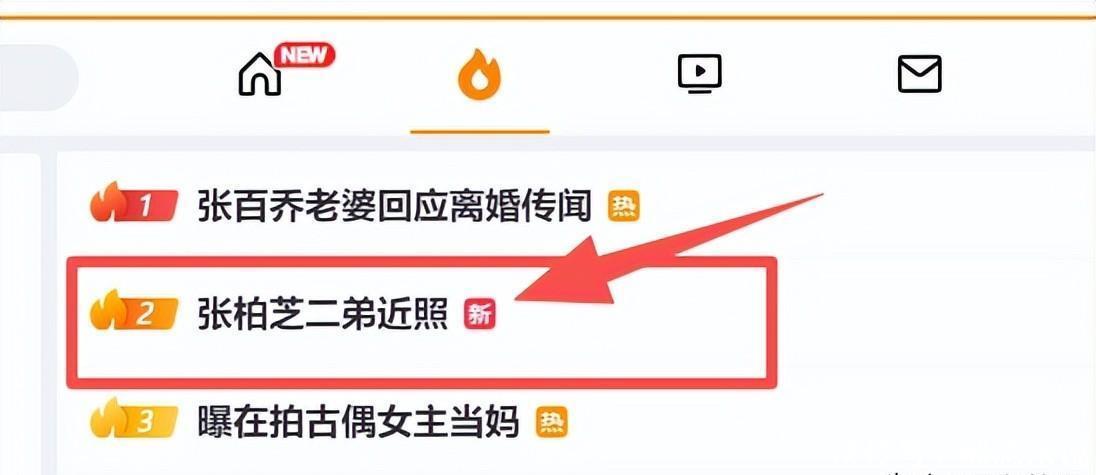Open the envelope messages icon

click(919, 74)
